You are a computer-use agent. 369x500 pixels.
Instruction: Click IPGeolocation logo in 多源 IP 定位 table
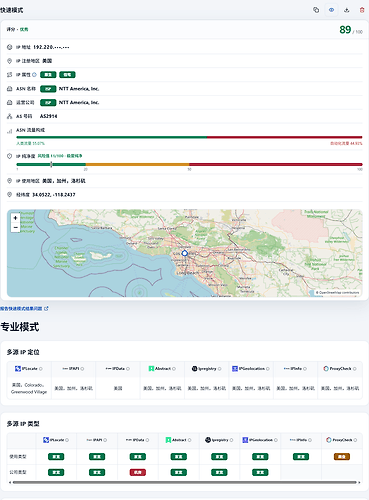[x=235, y=369]
